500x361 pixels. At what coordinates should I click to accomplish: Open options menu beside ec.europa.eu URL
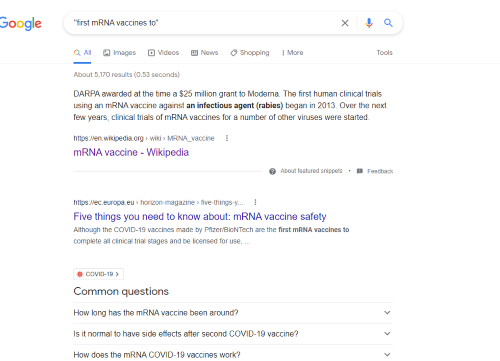255,202
